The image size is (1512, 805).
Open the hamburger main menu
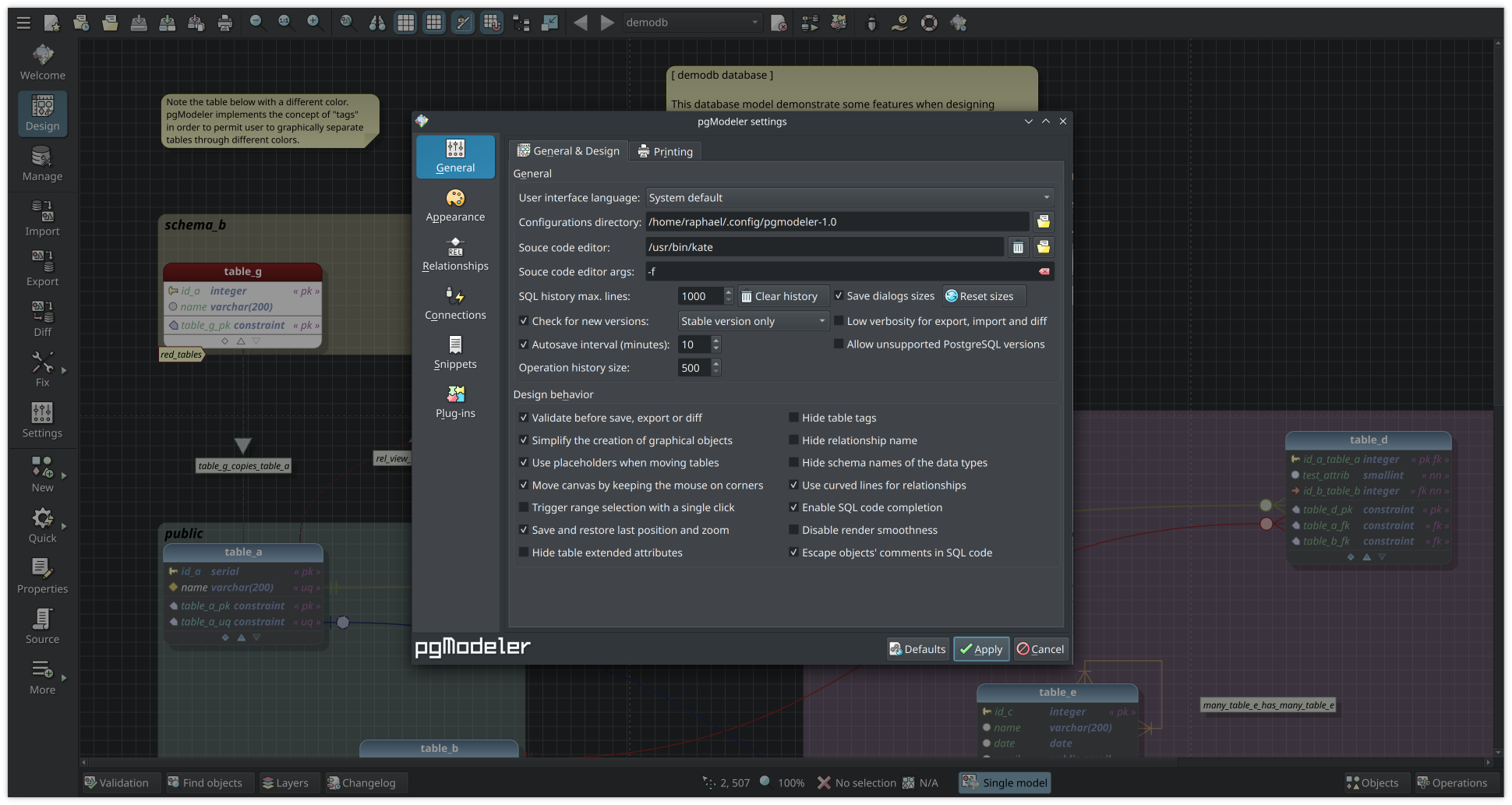pos(23,23)
